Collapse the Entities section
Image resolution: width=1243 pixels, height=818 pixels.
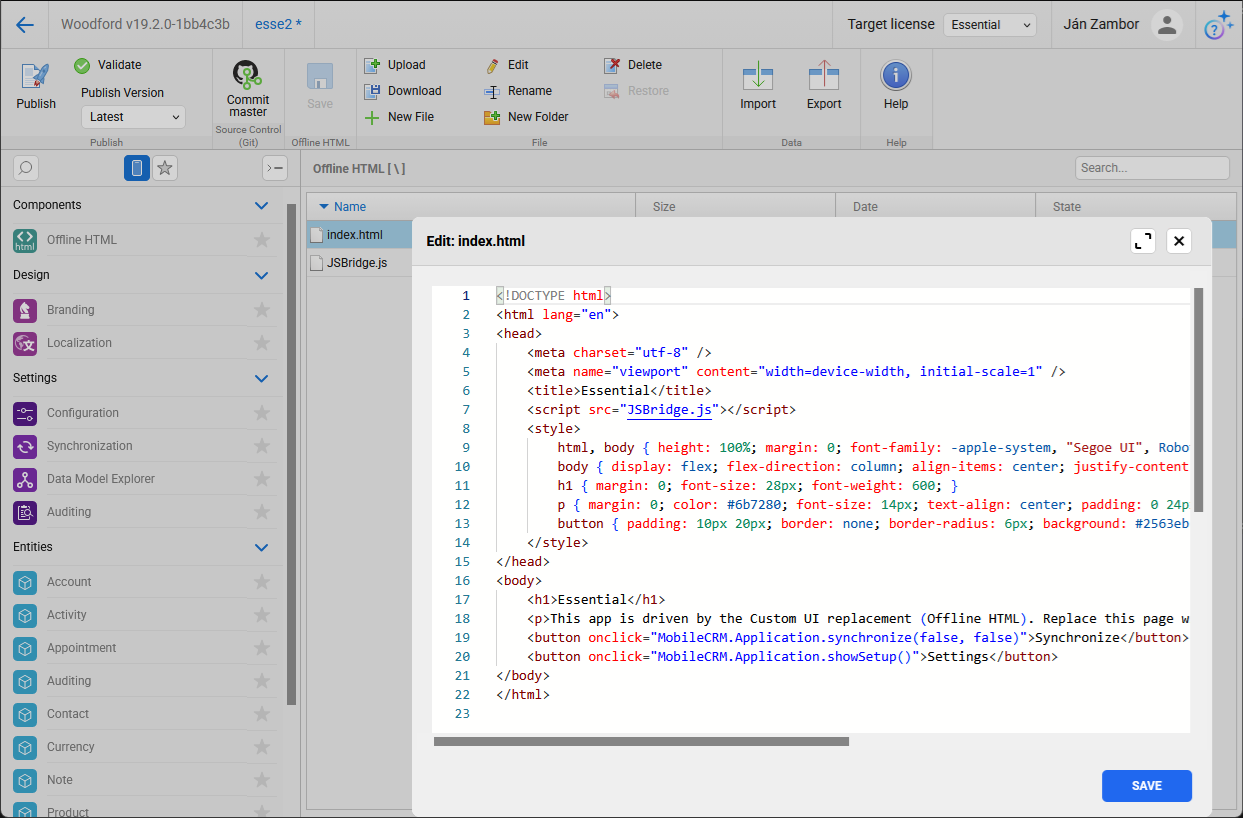262,547
